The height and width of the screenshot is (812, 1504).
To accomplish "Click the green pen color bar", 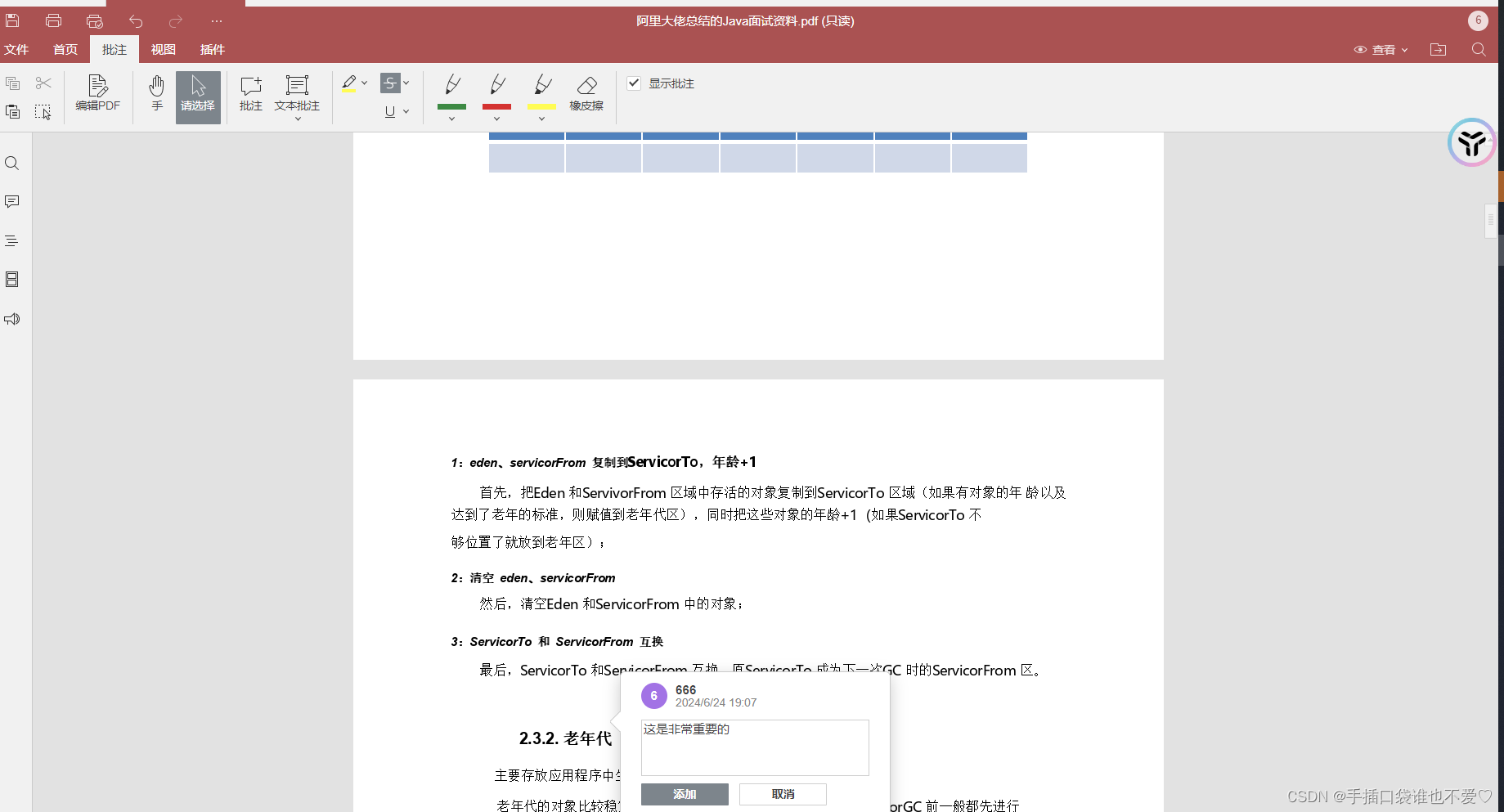I will point(452,106).
